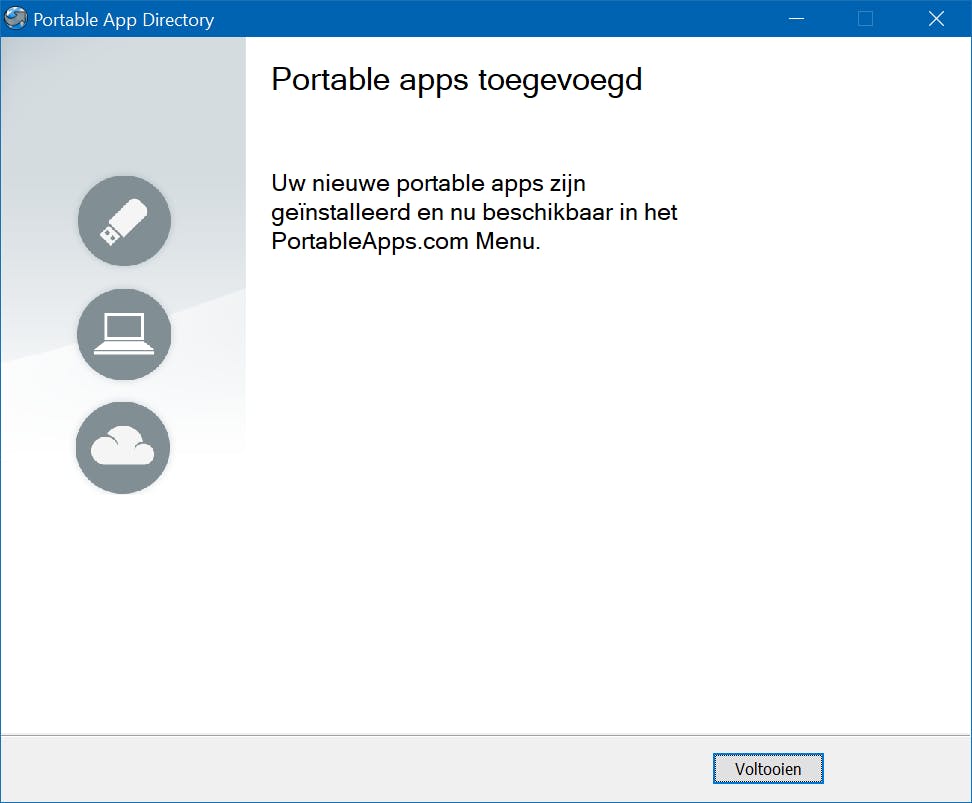This screenshot has width=972, height=803.
Task: Click the disabled maximize window button
Action: (866, 19)
